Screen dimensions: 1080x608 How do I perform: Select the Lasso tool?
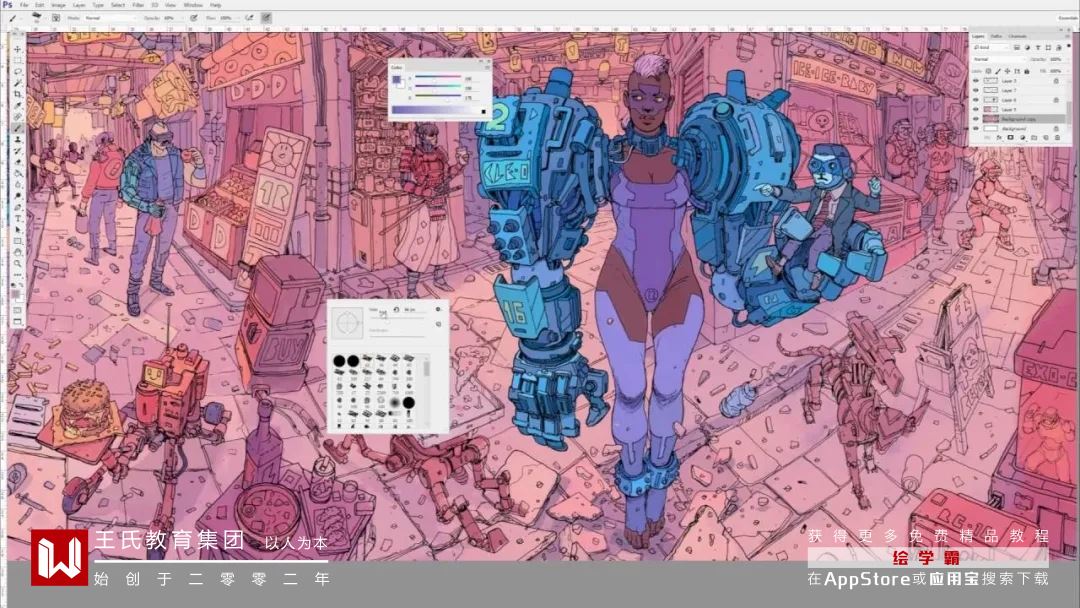(17, 72)
